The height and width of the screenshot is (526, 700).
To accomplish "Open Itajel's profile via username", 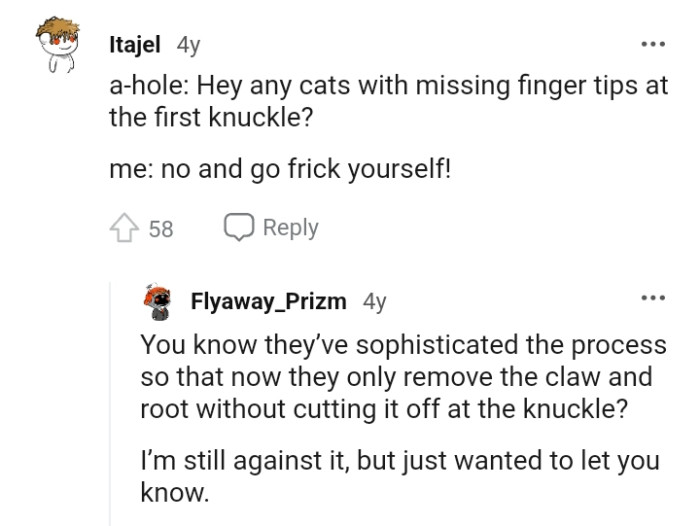I will tap(137, 45).
